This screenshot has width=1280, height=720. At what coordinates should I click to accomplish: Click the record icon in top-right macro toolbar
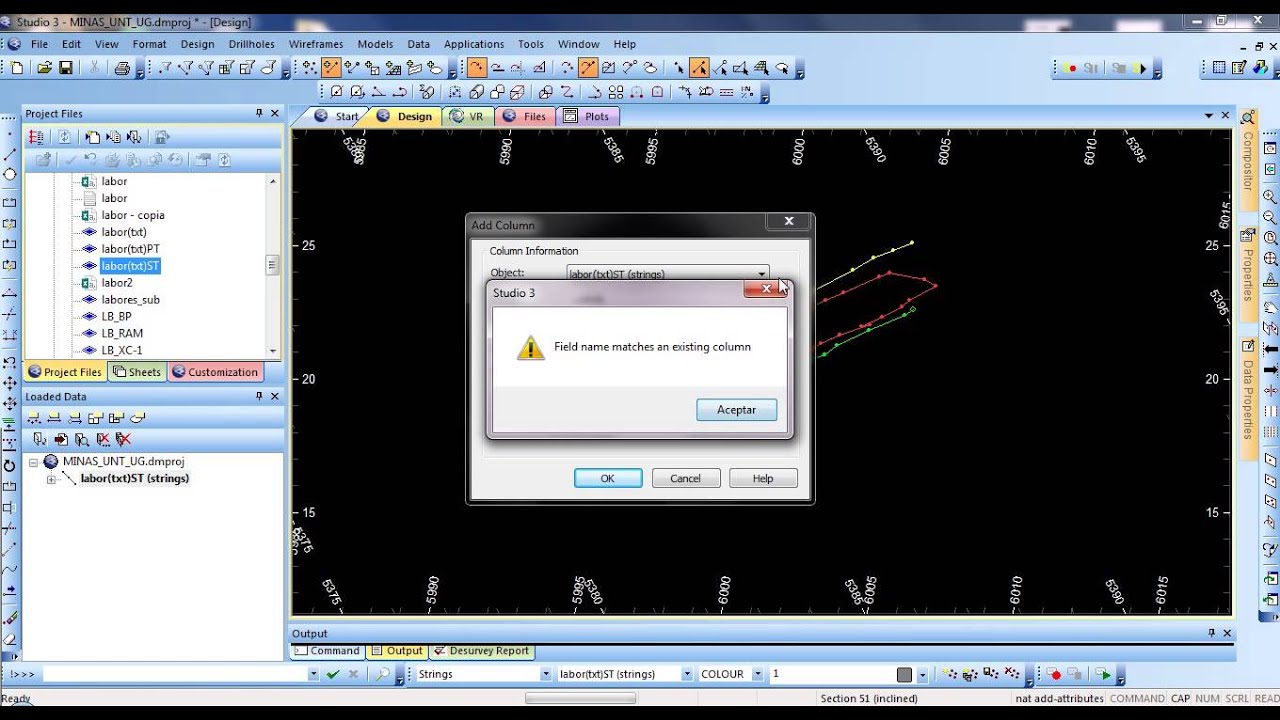[1071, 68]
